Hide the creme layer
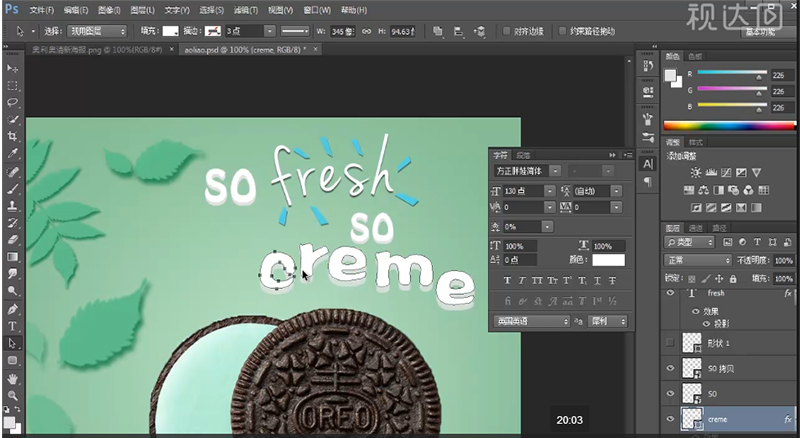 pos(670,419)
